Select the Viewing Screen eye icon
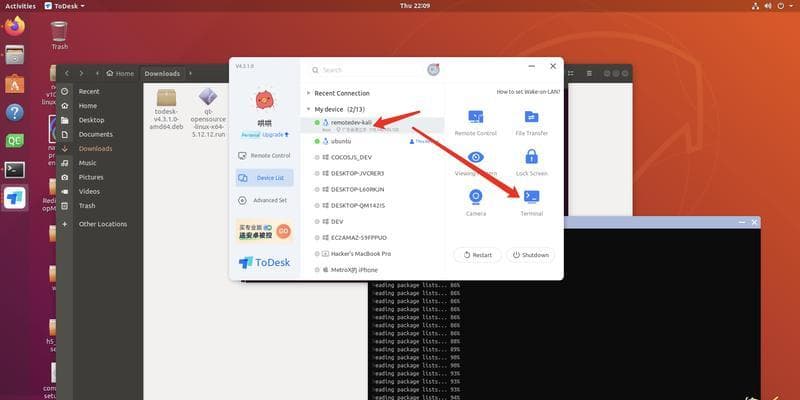 click(476, 157)
